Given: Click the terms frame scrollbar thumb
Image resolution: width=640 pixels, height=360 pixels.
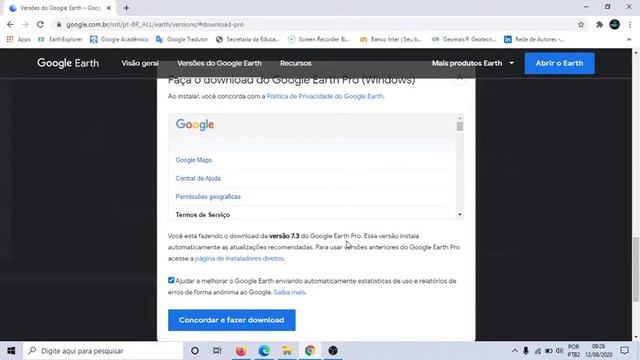Looking at the screenshot, I should coord(460,126).
